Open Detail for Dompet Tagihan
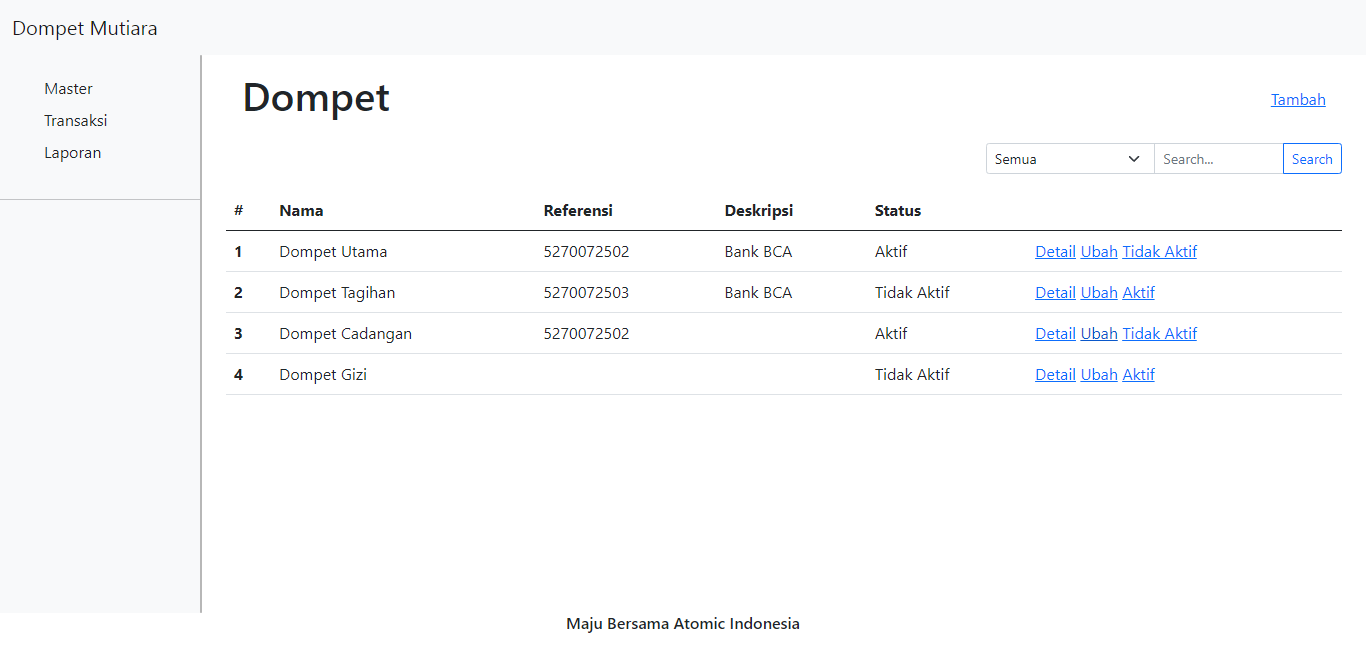Image resolution: width=1366 pixels, height=651 pixels. [x=1055, y=292]
